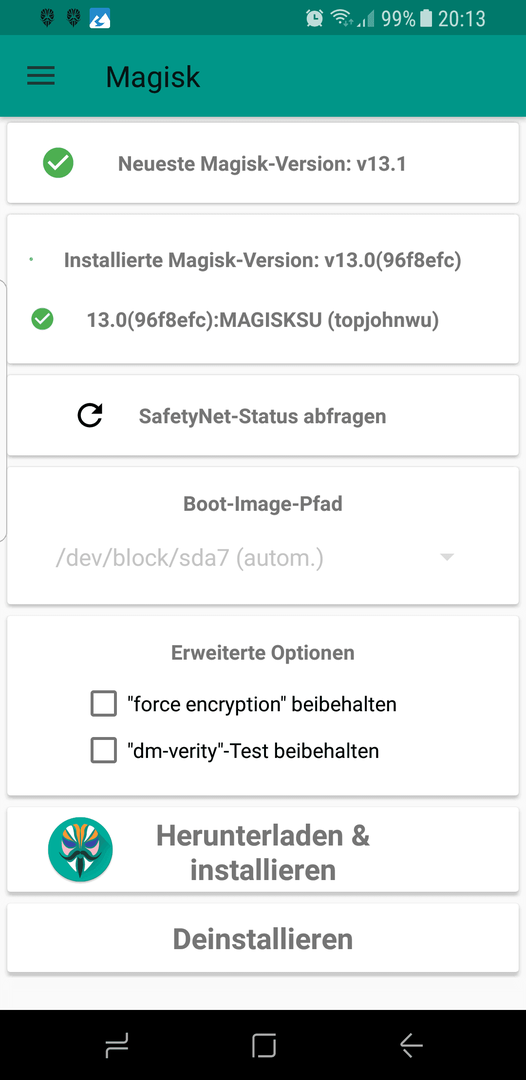This screenshot has height=1080, width=526.
Task: Tap the photo notification icon in status bar
Action: click(x=100, y=18)
